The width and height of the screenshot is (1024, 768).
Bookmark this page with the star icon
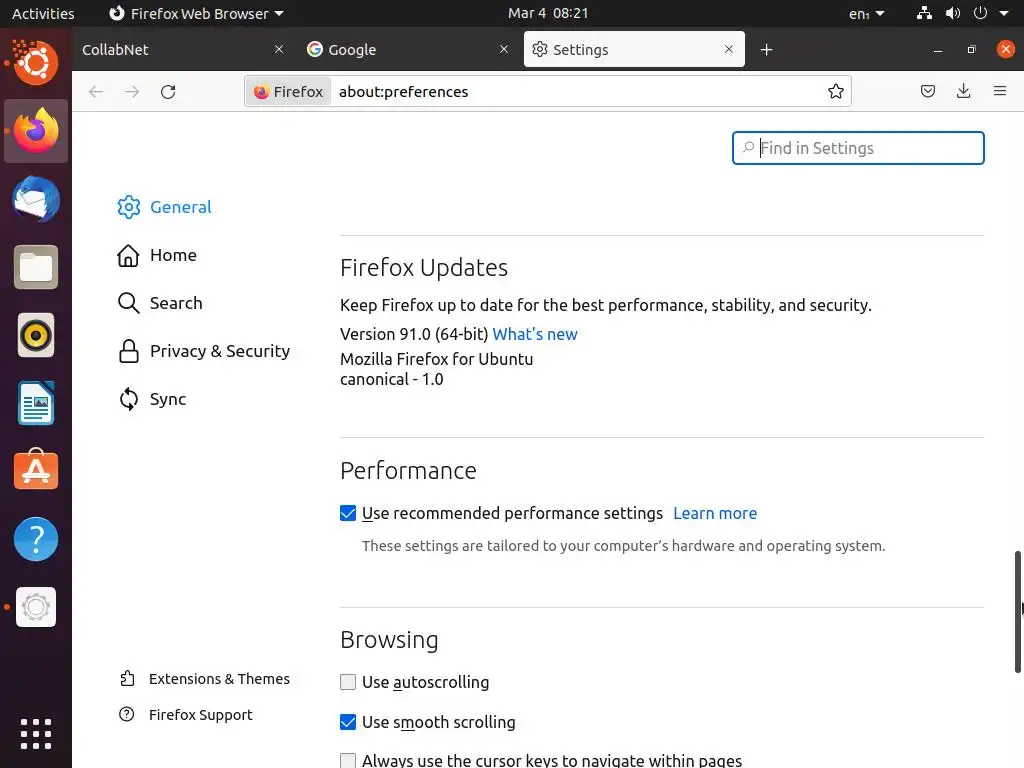click(836, 92)
